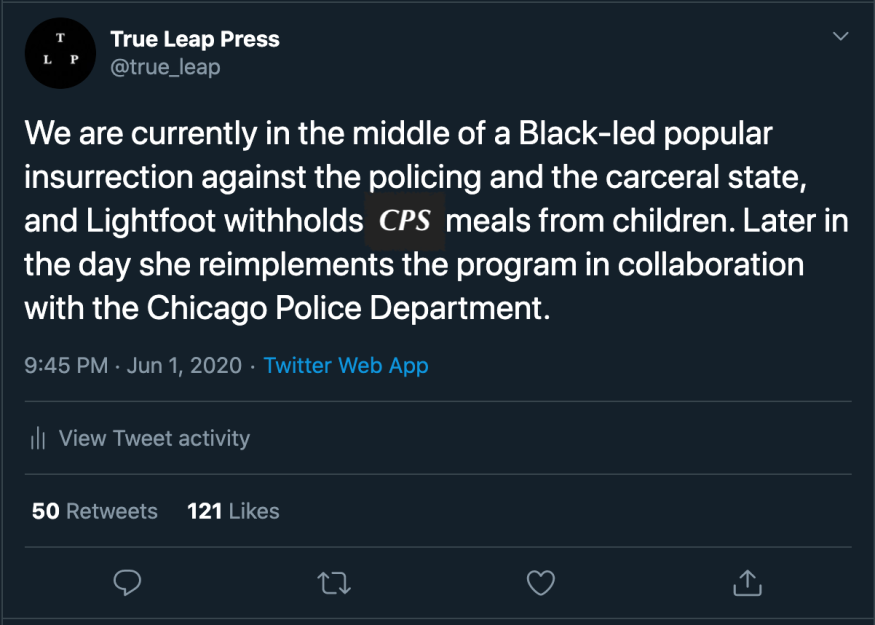The image size is (875, 625).
Task: Click the reply speech bubble icon
Action: [x=127, y=581]
